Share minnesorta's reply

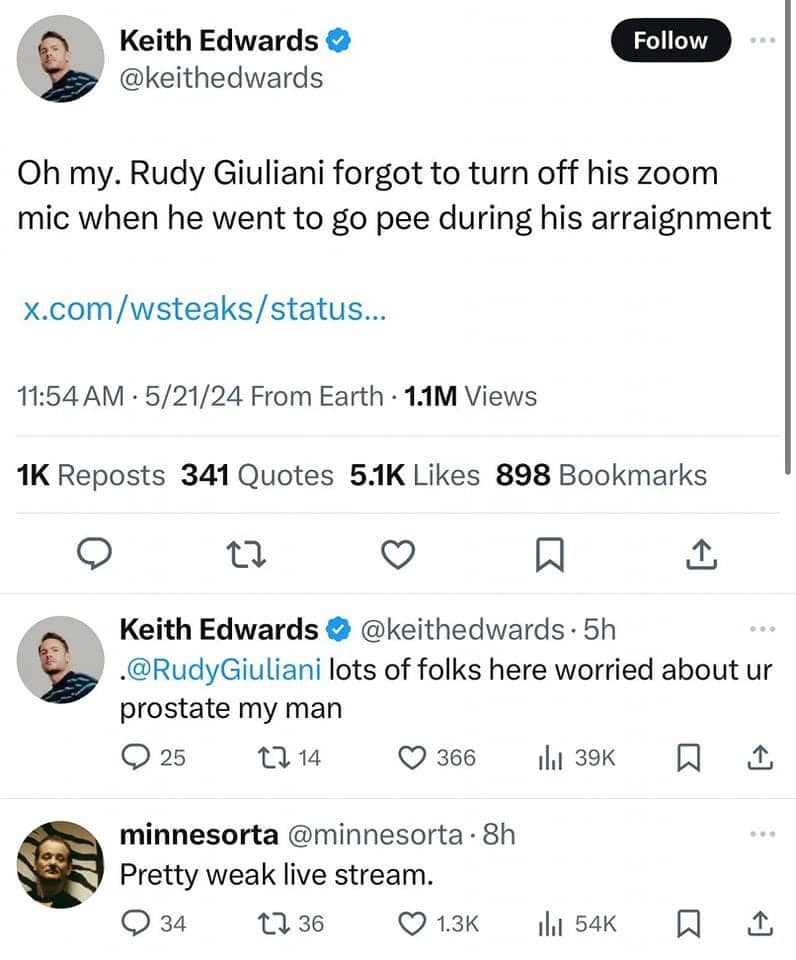tap(758, 924)
